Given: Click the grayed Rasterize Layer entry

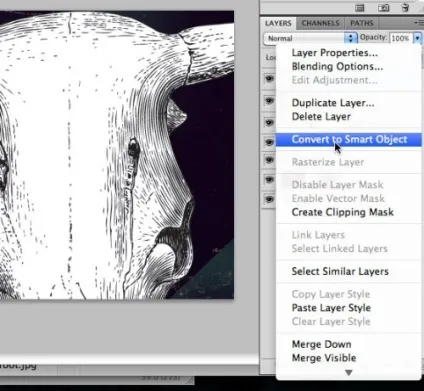Looking at the screenshot, I should 328,162.
